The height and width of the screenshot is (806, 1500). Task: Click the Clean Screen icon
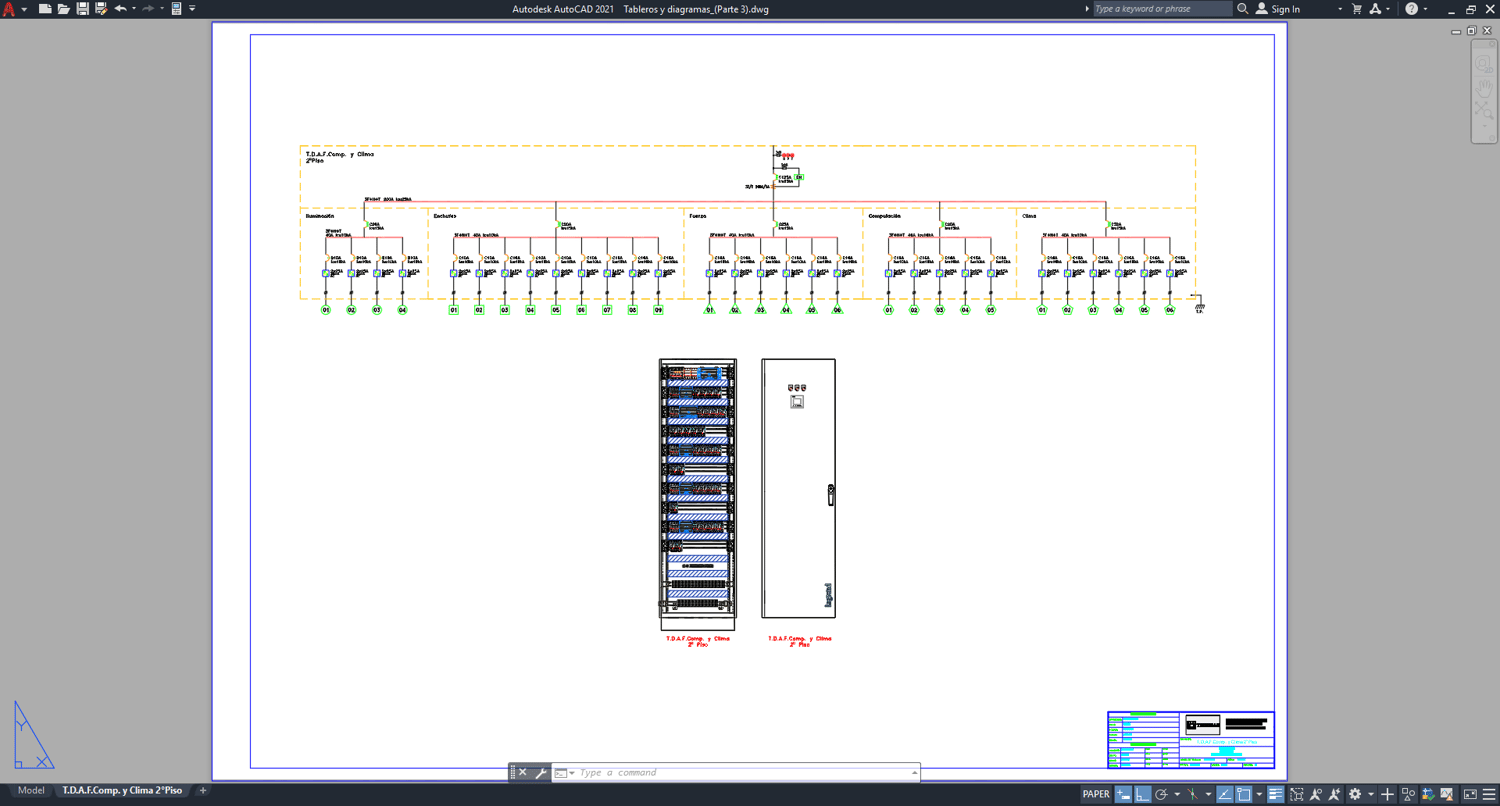point(1470,794)
